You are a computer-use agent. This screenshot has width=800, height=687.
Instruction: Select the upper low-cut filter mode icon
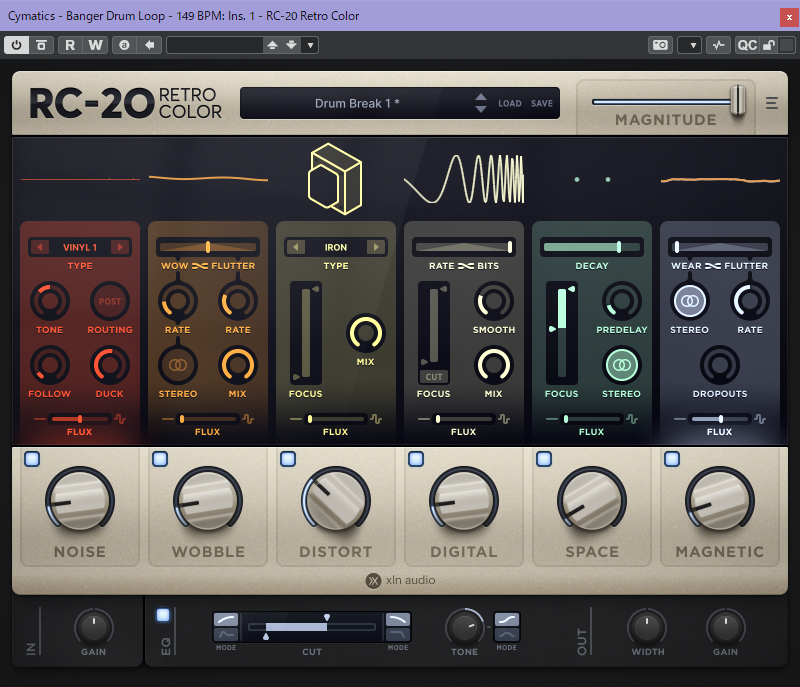(226, 620)
